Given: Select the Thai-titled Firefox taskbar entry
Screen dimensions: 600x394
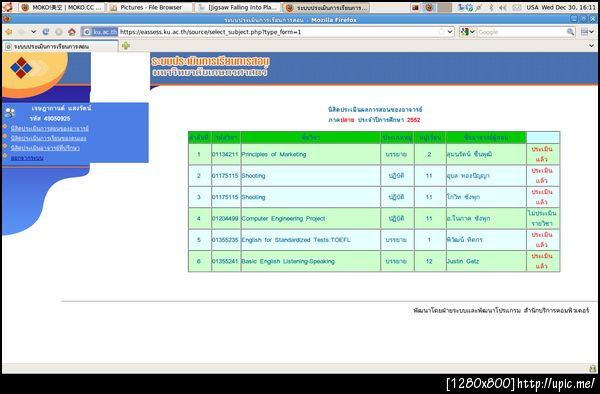Looking at the screenshot, I should 326,7.
